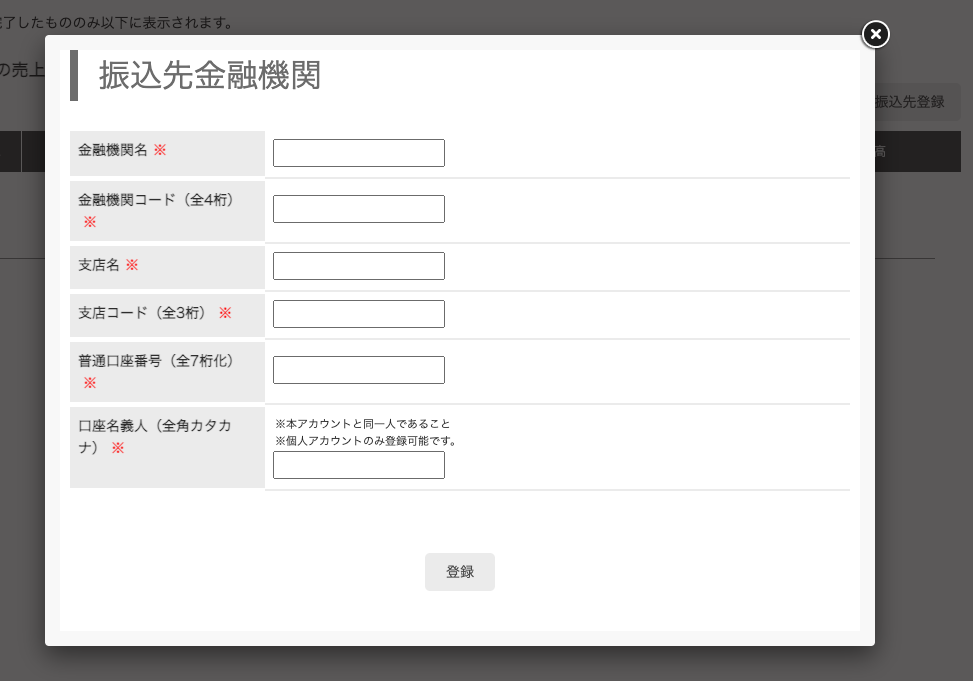Viewport: 973px width, 681px height.
Task: Click the note 本アカウントと同一人であること
Action: click(355, 424)
